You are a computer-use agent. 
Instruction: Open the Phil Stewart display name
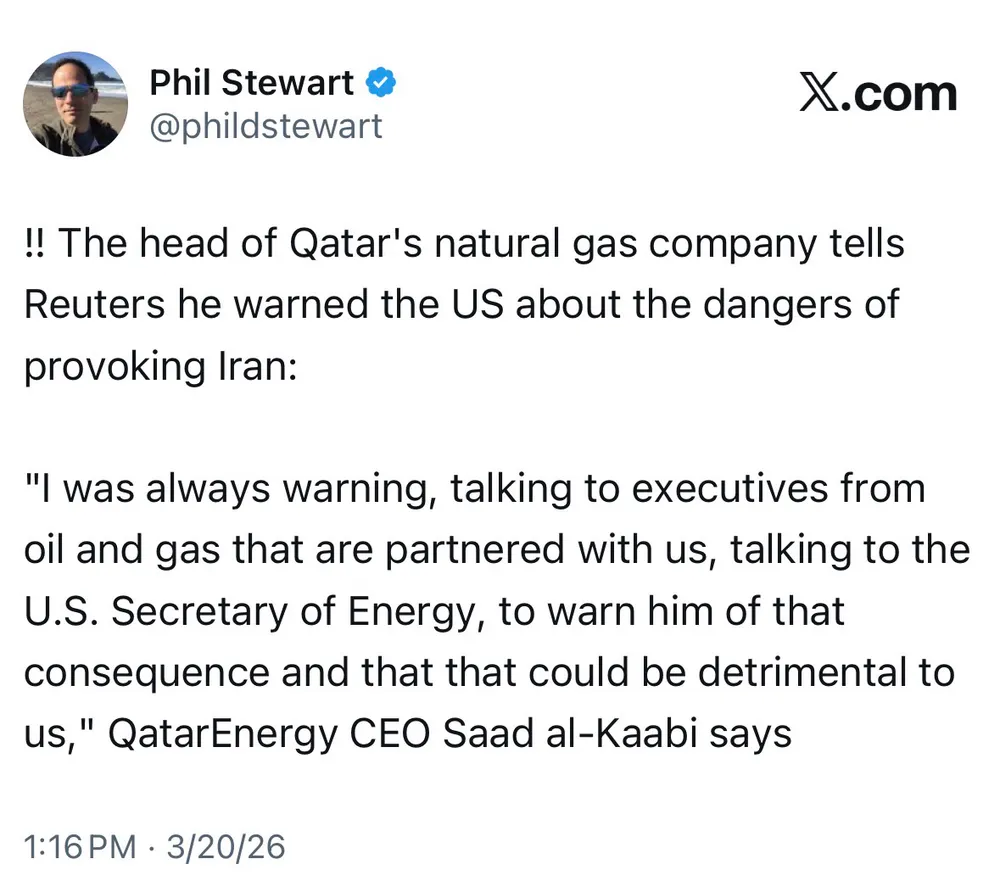click(x=251, y=84)
